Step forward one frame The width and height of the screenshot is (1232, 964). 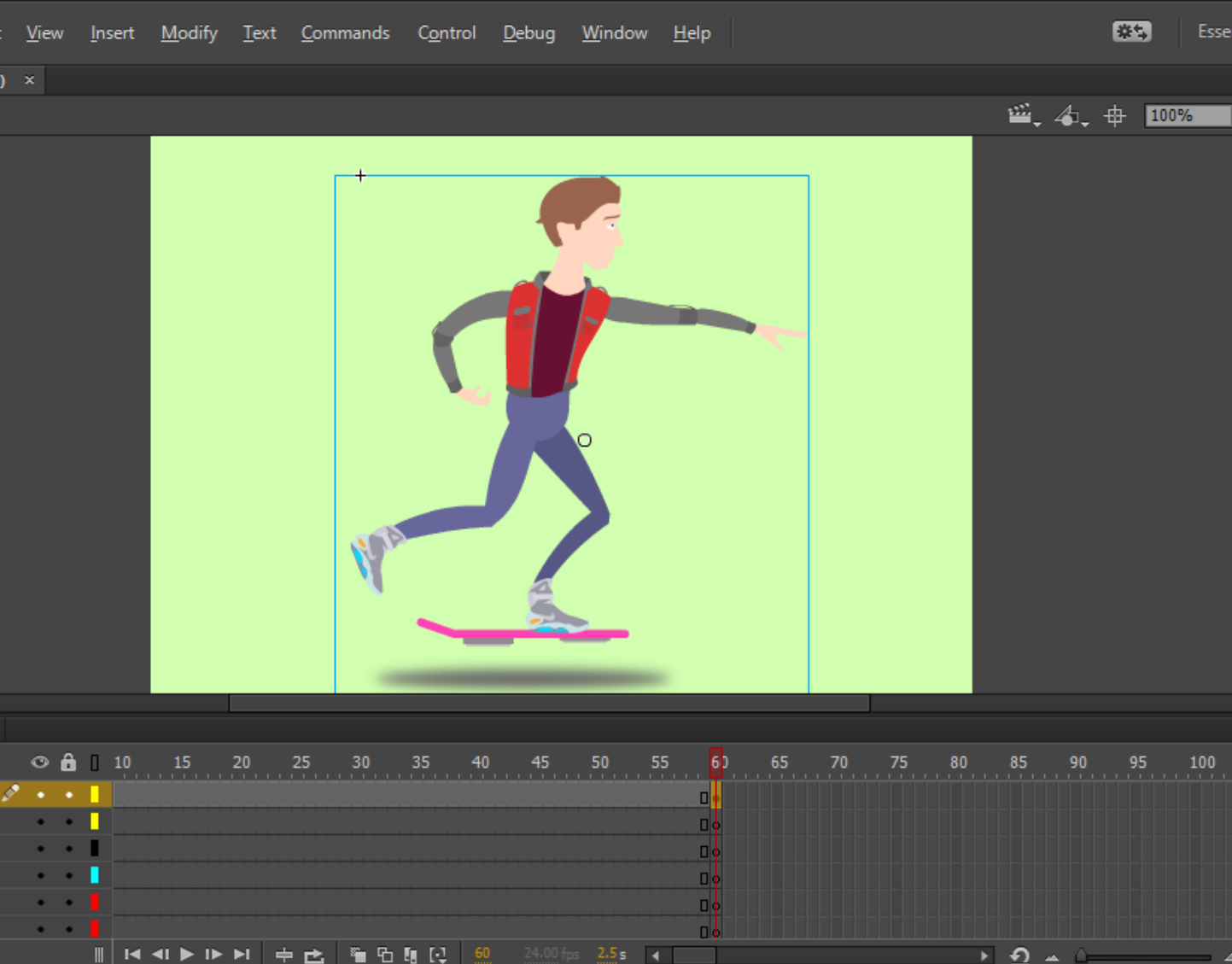(214, 954)
